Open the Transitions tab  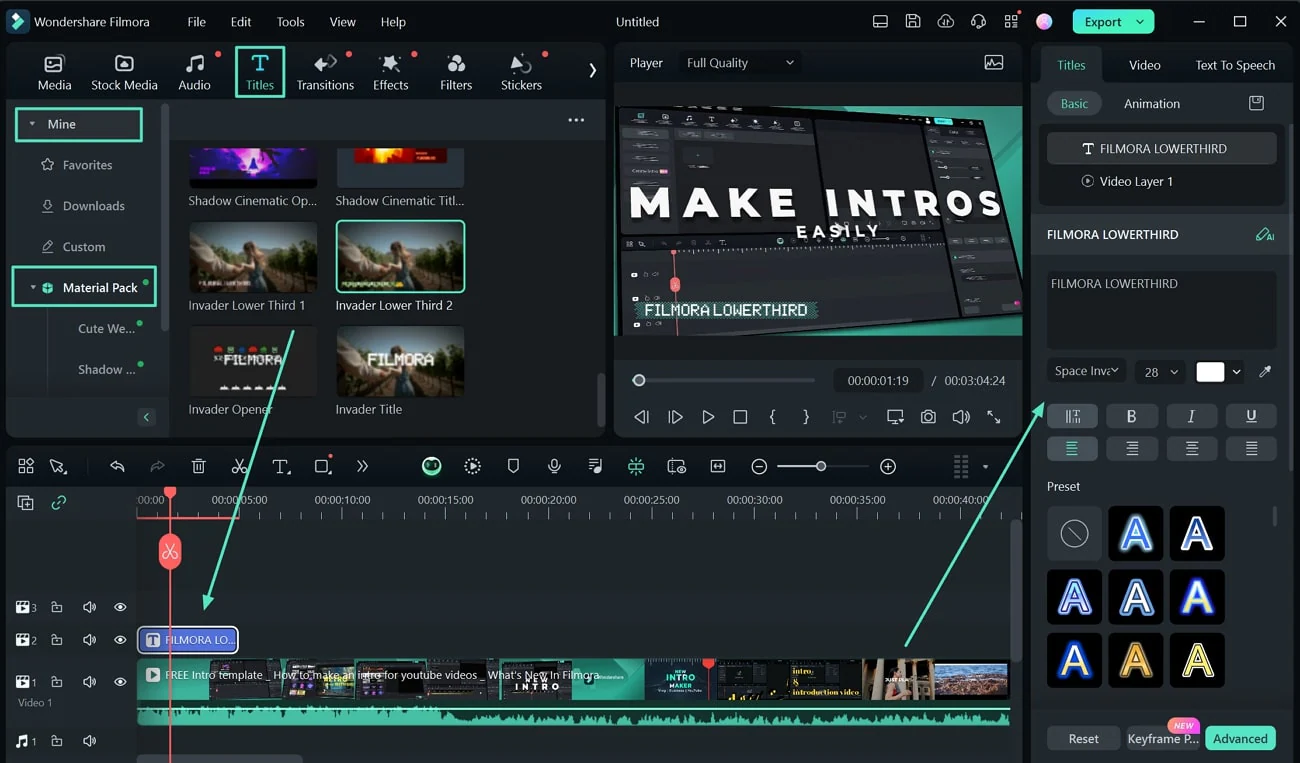(325, 72)
